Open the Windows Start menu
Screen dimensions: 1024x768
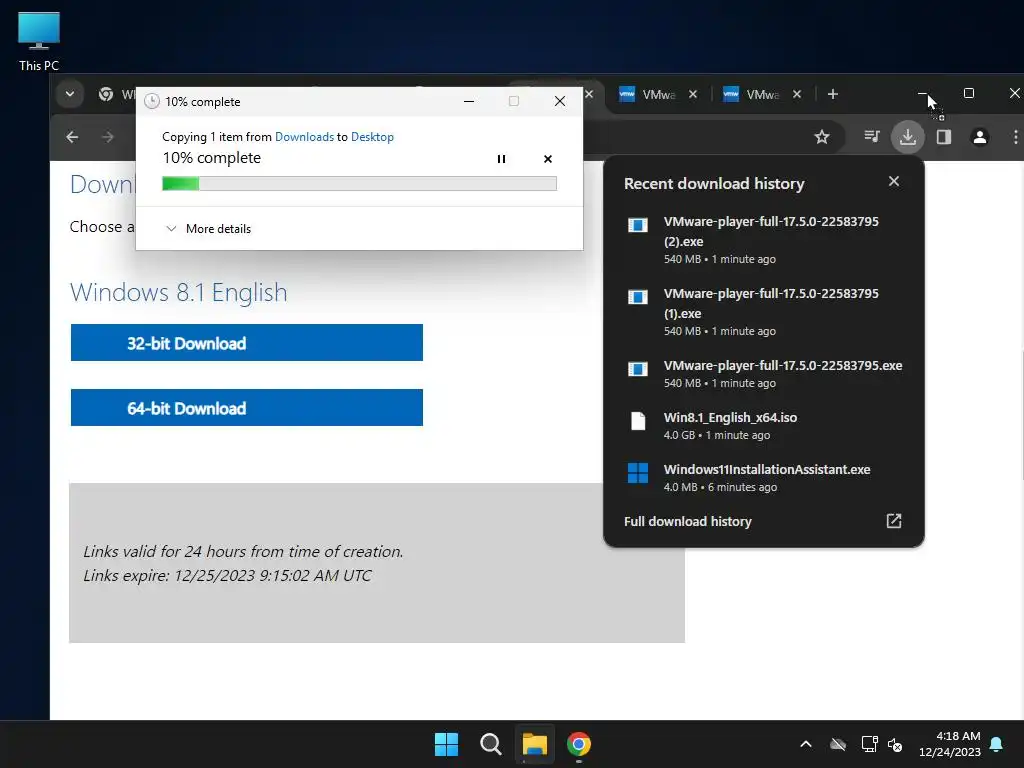447,744
